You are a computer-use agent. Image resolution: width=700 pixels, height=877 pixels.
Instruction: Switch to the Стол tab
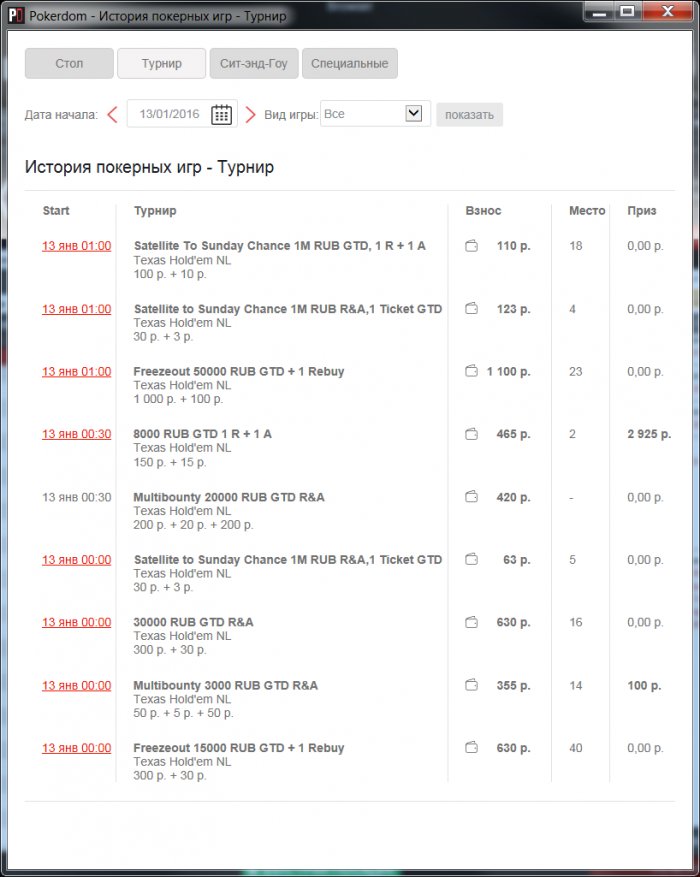(69, 64)
